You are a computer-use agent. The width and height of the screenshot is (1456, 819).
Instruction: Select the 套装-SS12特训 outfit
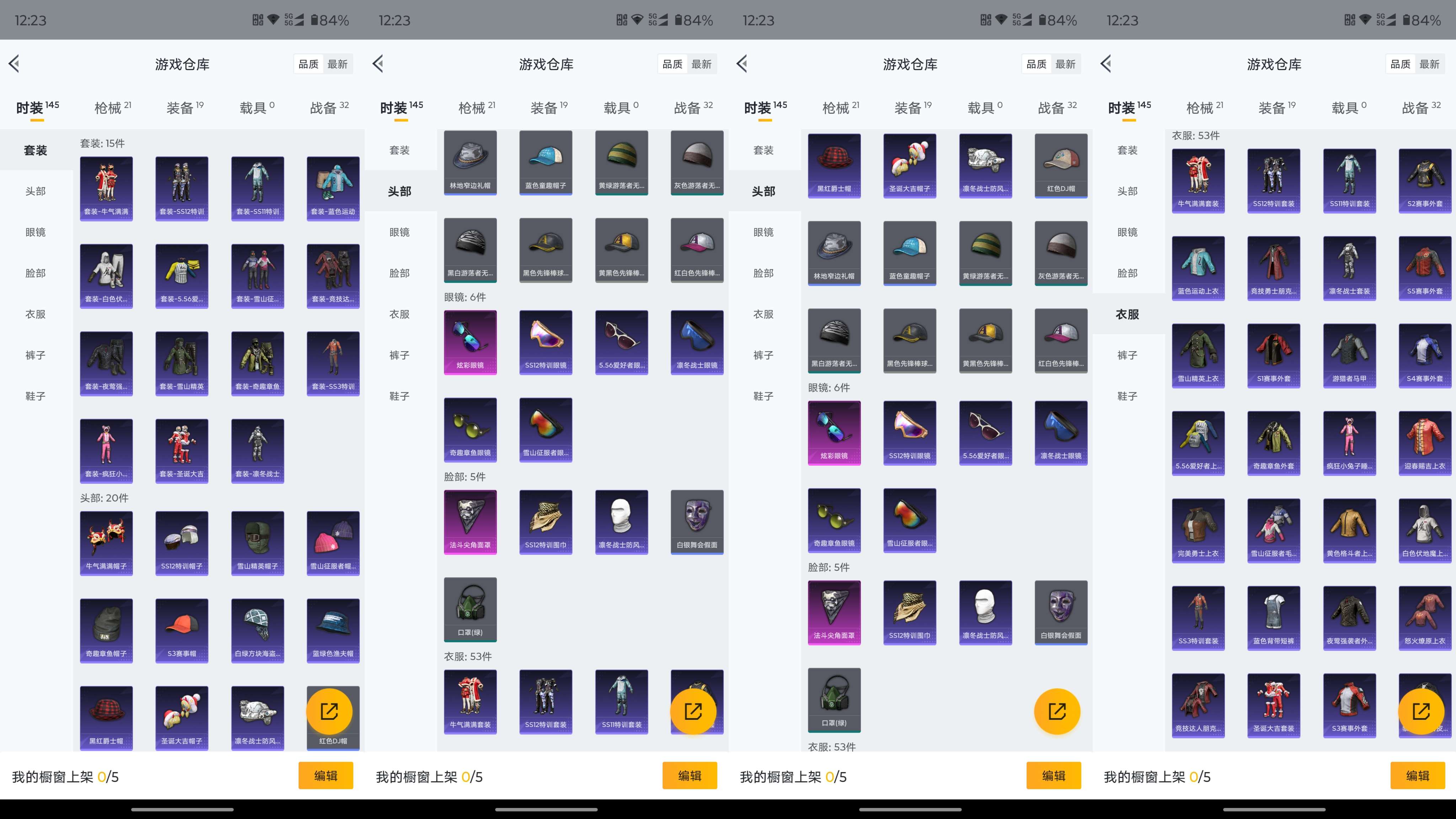point(182,188)
